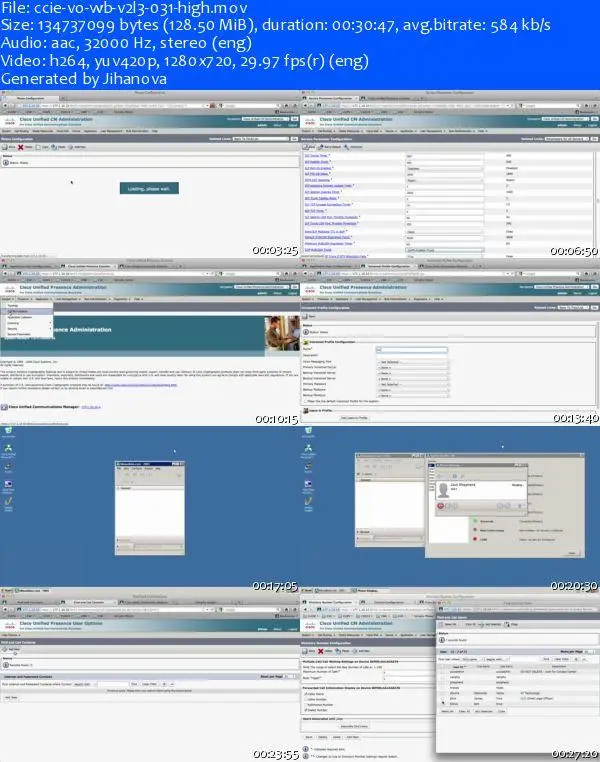
Task: Click status info icon in 00:13:40 frame
Action: [306, 332]
